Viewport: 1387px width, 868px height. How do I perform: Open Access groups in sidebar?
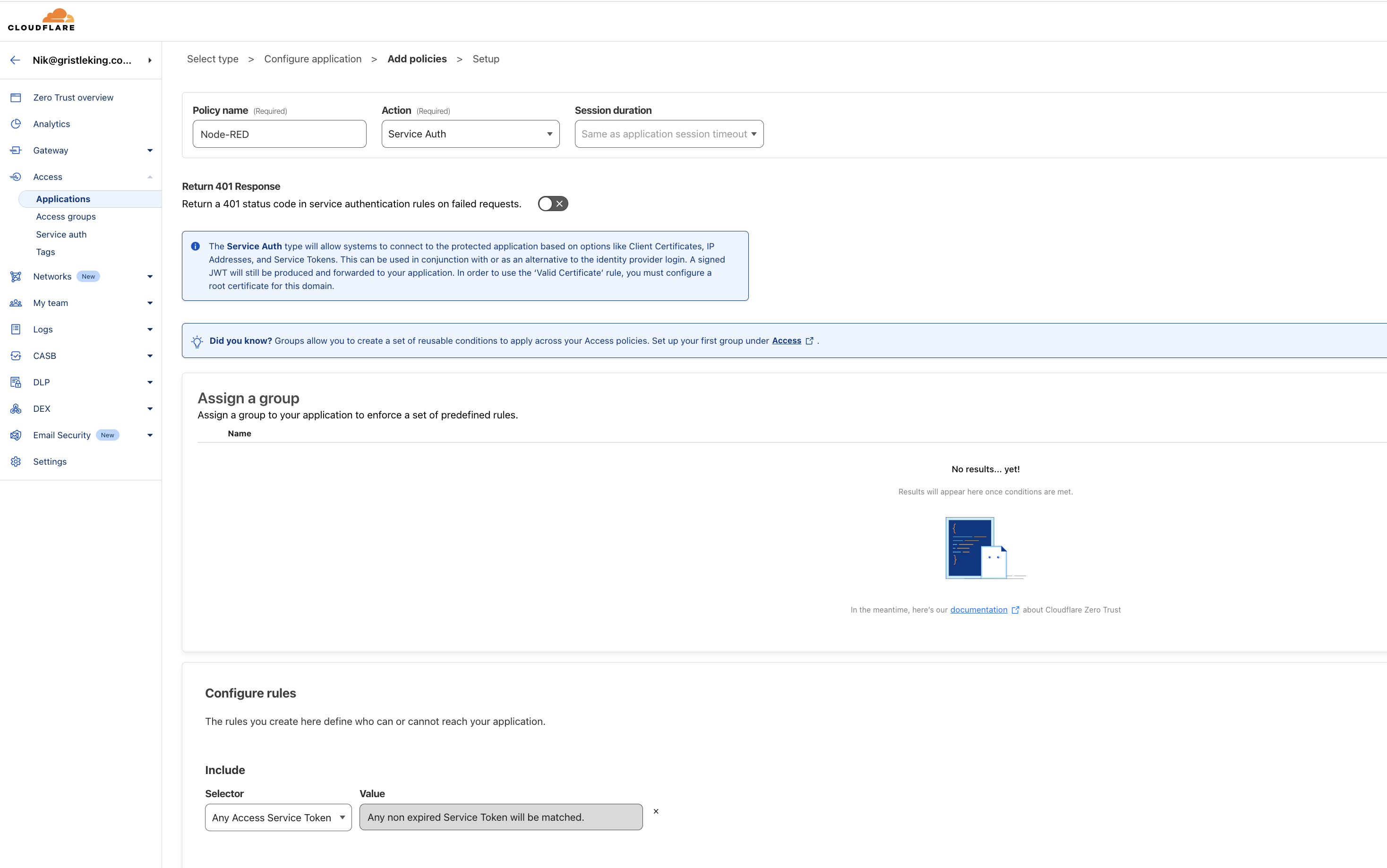[x=66, y=216]
